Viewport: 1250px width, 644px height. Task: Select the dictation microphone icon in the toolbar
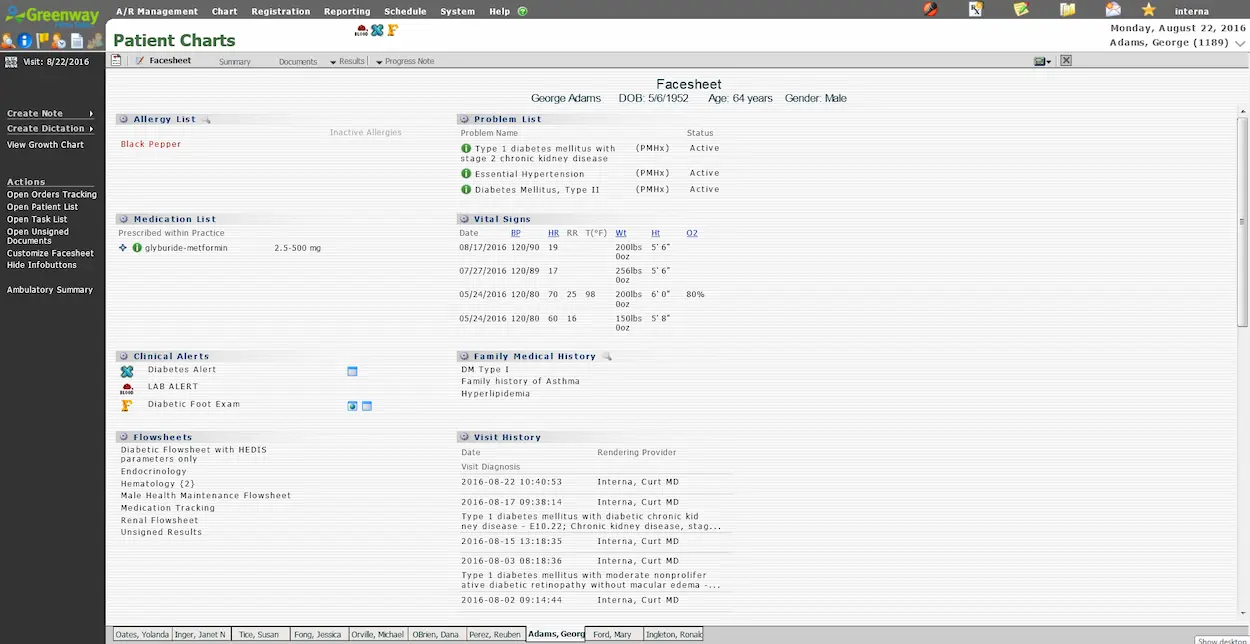tap(930, 10)
